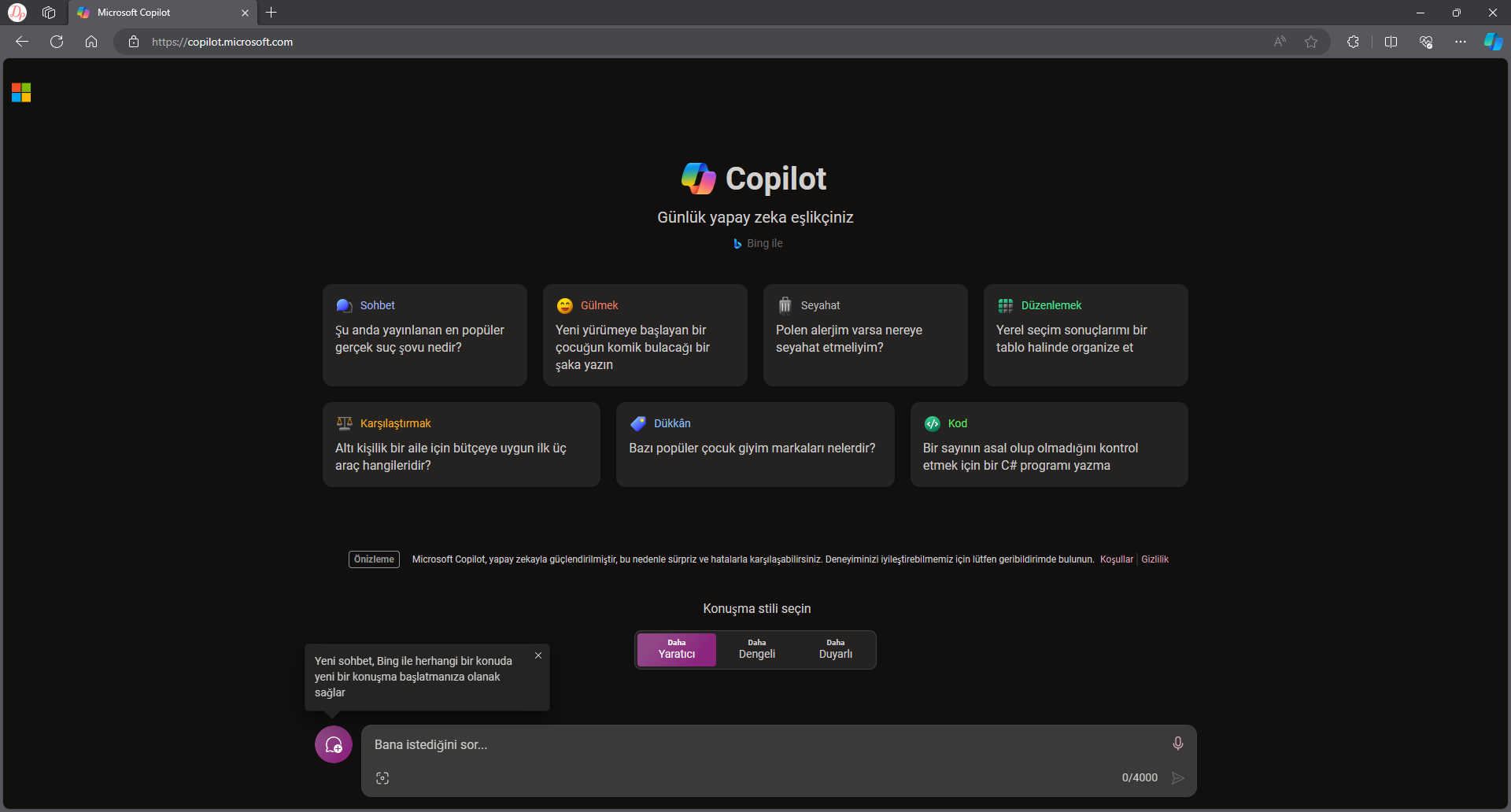View site information lock icon
This screenshot has height=812, width=1511.
(134, 42)
